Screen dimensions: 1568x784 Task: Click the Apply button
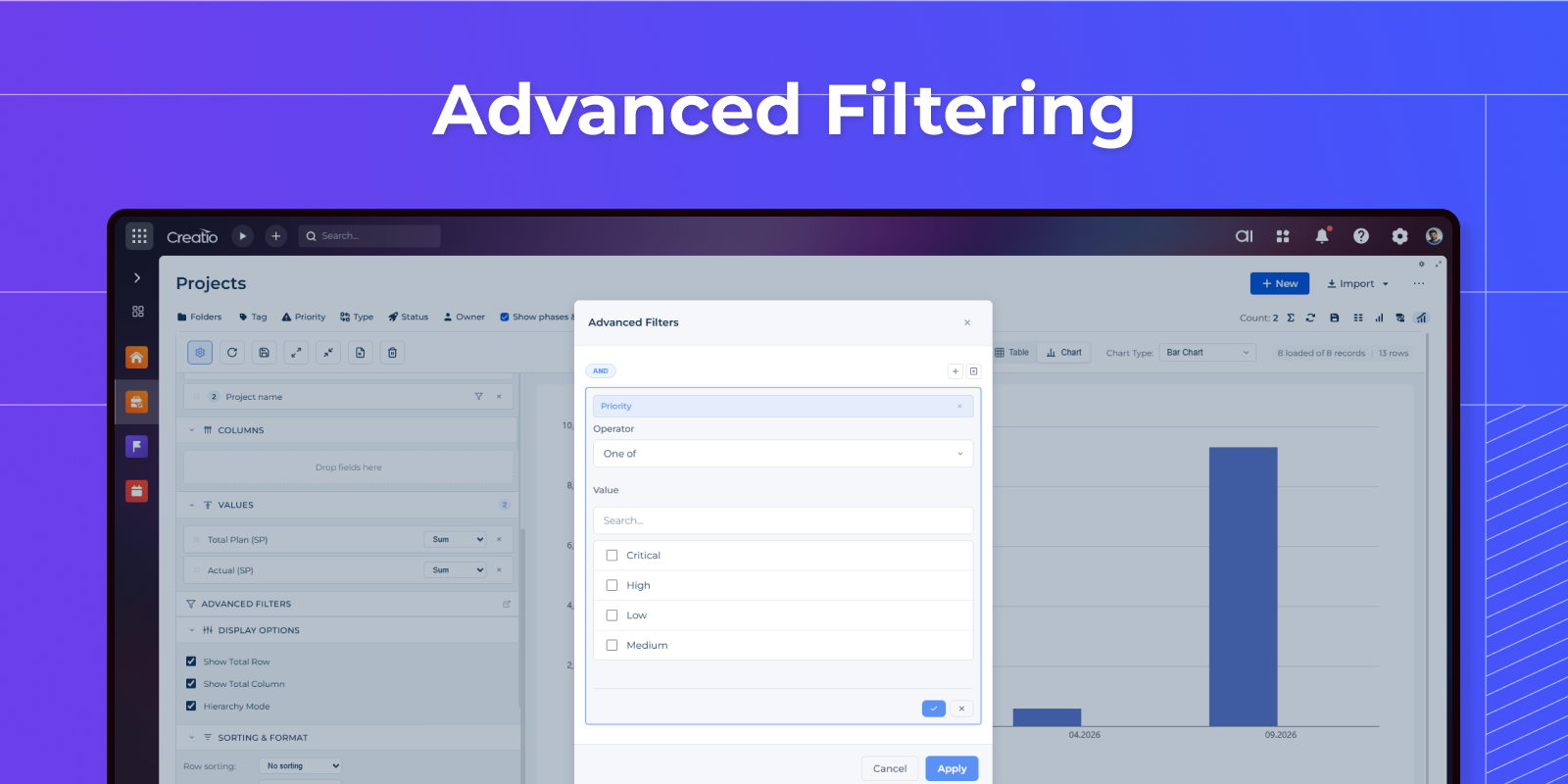(x=951, y=768)
